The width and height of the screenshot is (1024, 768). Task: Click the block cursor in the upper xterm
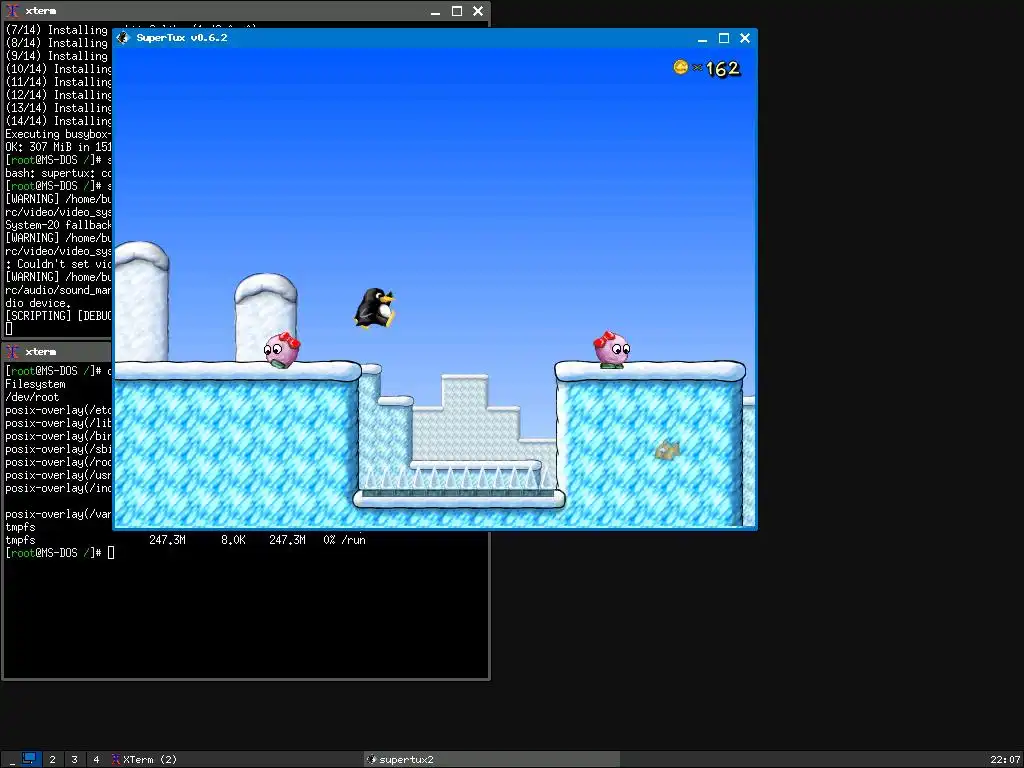coord(8,329)
